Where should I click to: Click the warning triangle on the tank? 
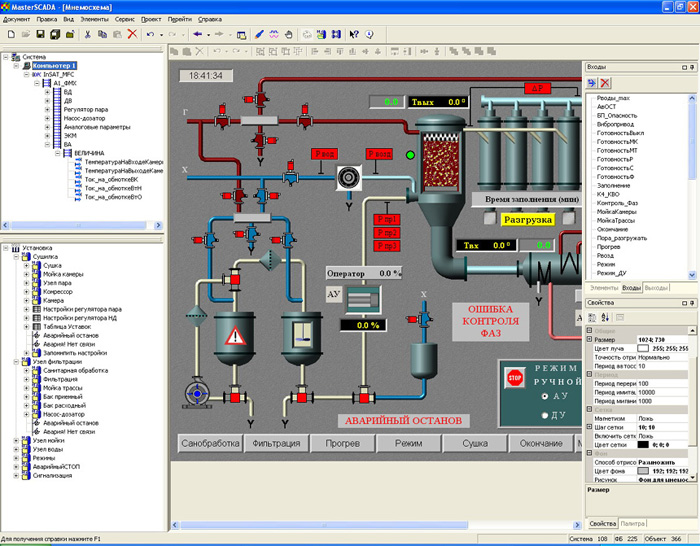click(235, 336)
